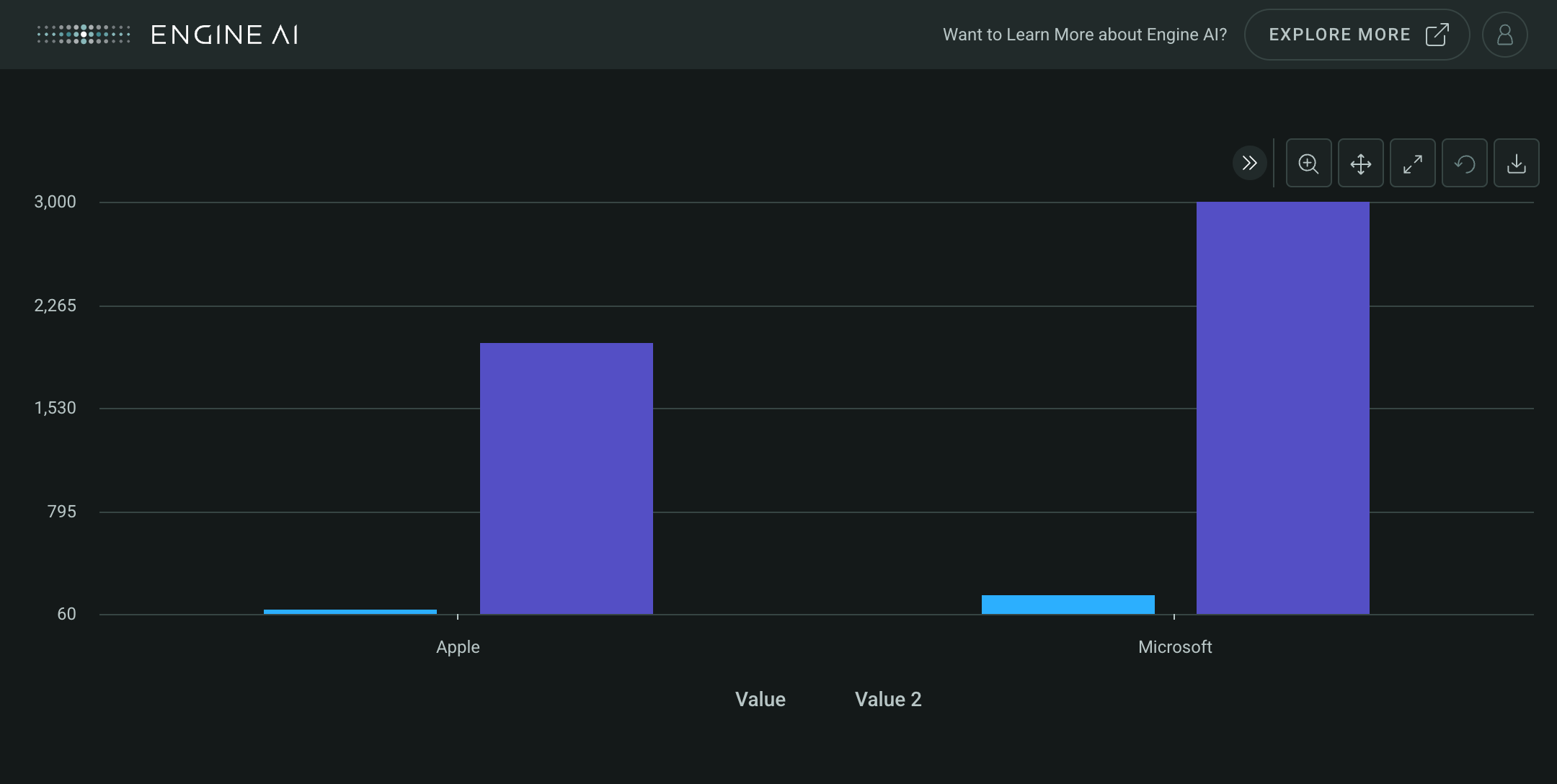
Task: Download the chart using download icon
Action: point(1516,163)
